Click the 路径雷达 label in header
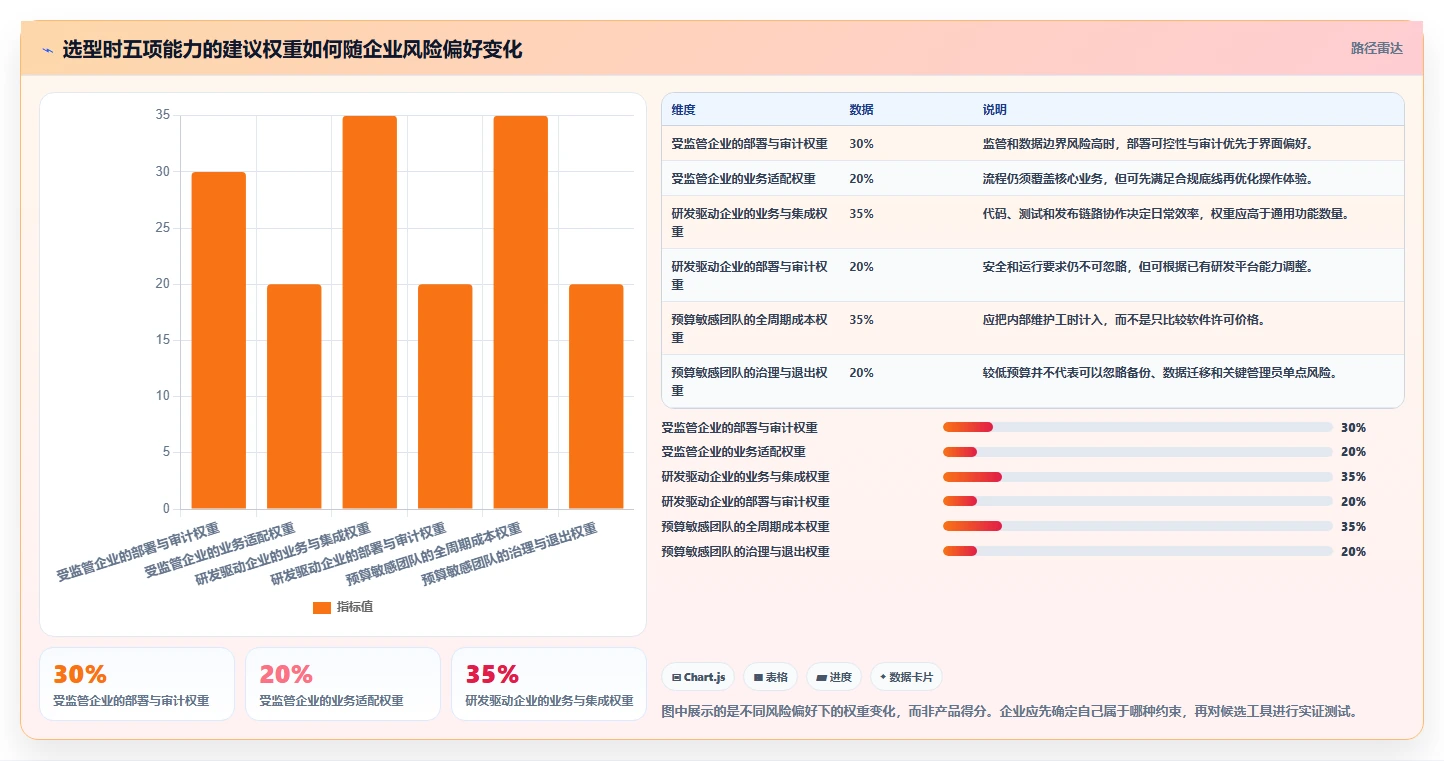 pos(1376,48)
